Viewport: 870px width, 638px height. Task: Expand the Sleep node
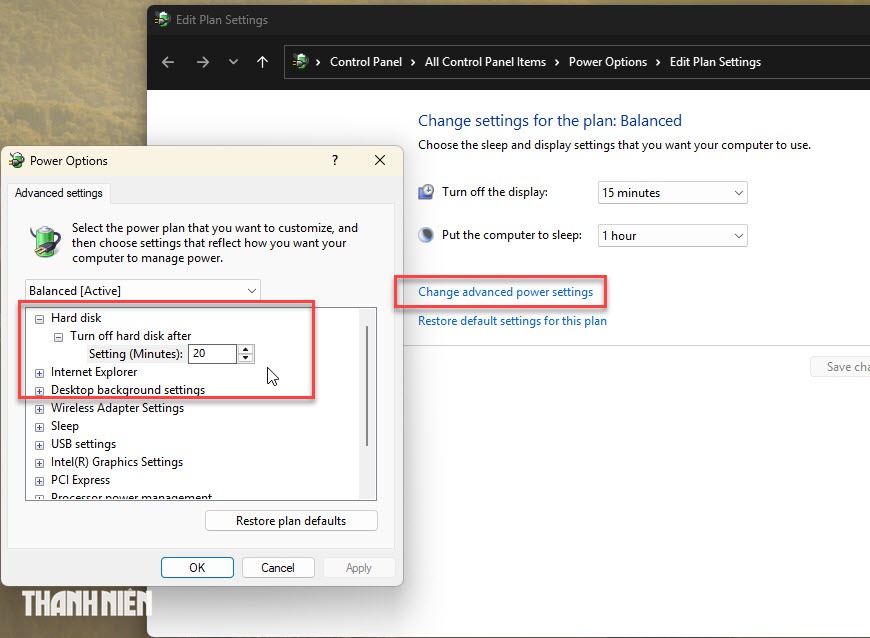click(x=39, y=427)
